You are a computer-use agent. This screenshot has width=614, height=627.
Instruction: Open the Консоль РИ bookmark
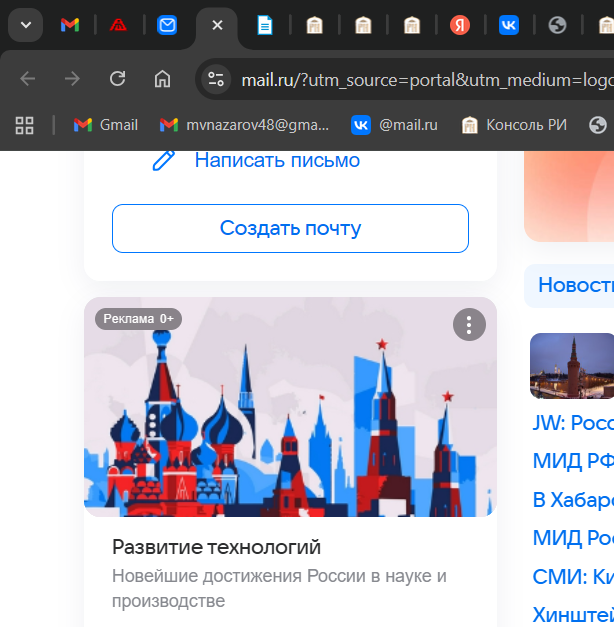pos(514,125)
